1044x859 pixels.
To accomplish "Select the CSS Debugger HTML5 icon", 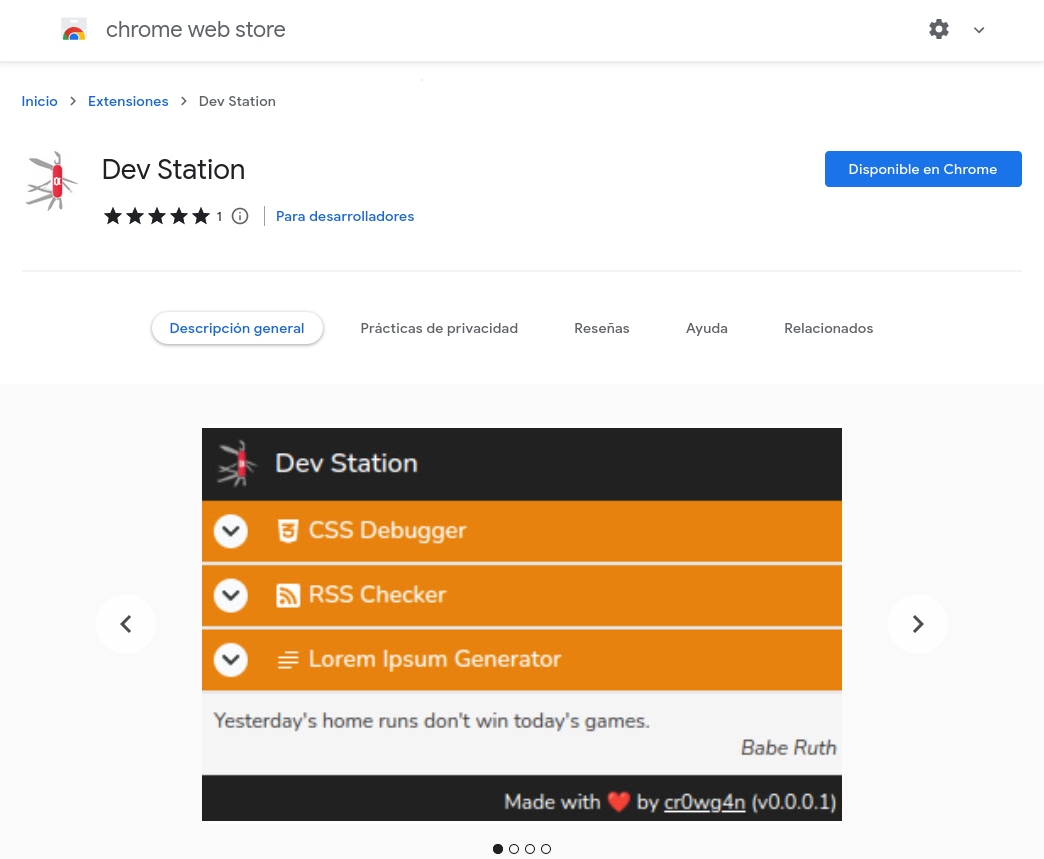I will point(288,531).
